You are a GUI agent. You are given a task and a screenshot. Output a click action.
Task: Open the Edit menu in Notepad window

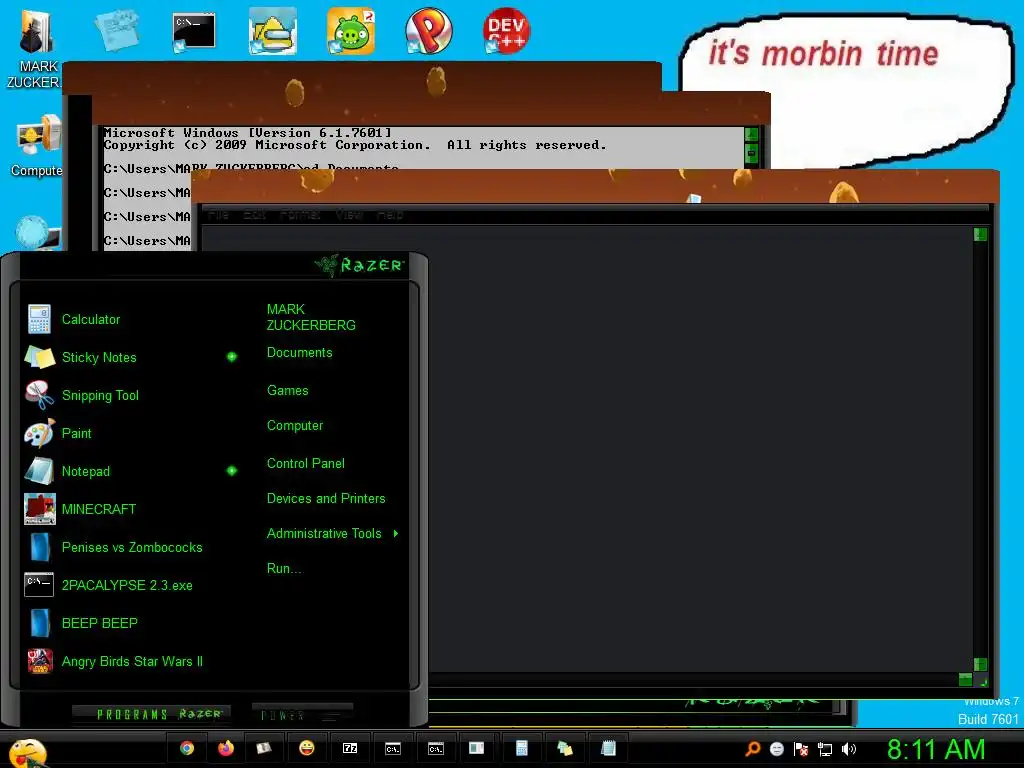click(x=254, y=214)
